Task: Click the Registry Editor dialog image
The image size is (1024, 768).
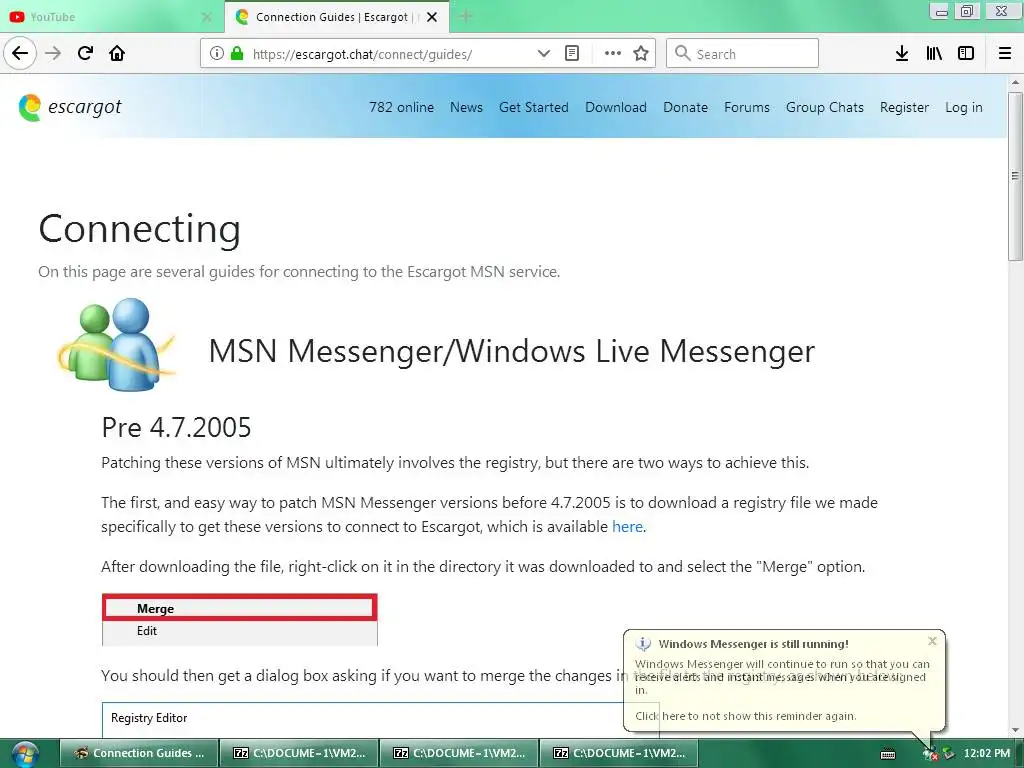Action: pyautogui.click(x=381, y=720)
